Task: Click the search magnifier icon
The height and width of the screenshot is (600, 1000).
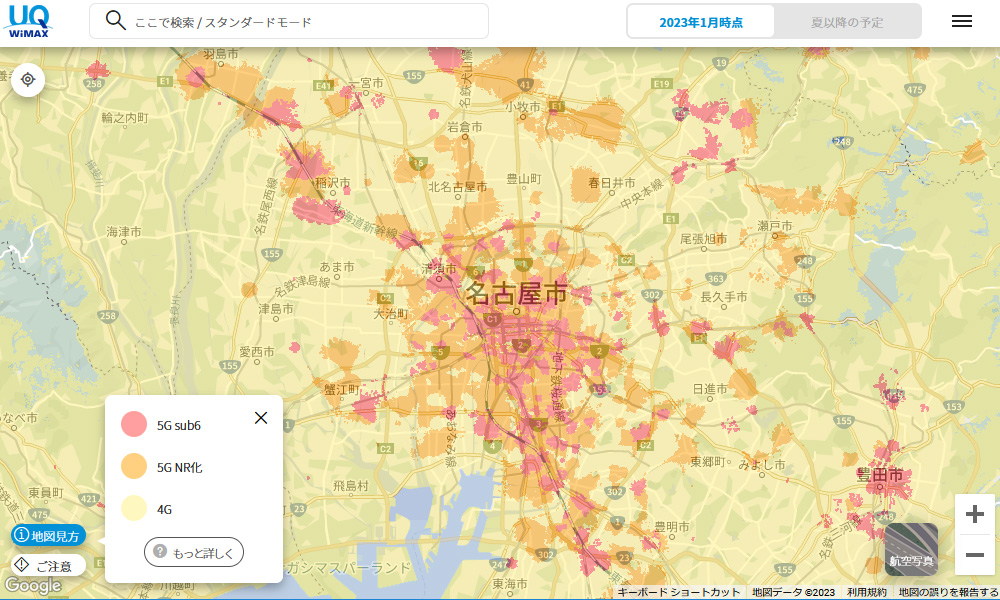Action: coord(116,21)
